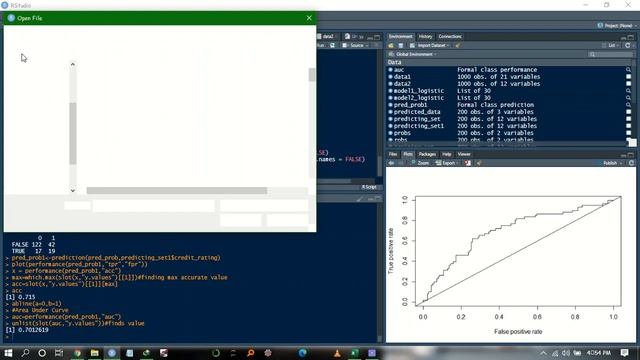
Task: Expand the data1 object row
Action: coord(391,77)
